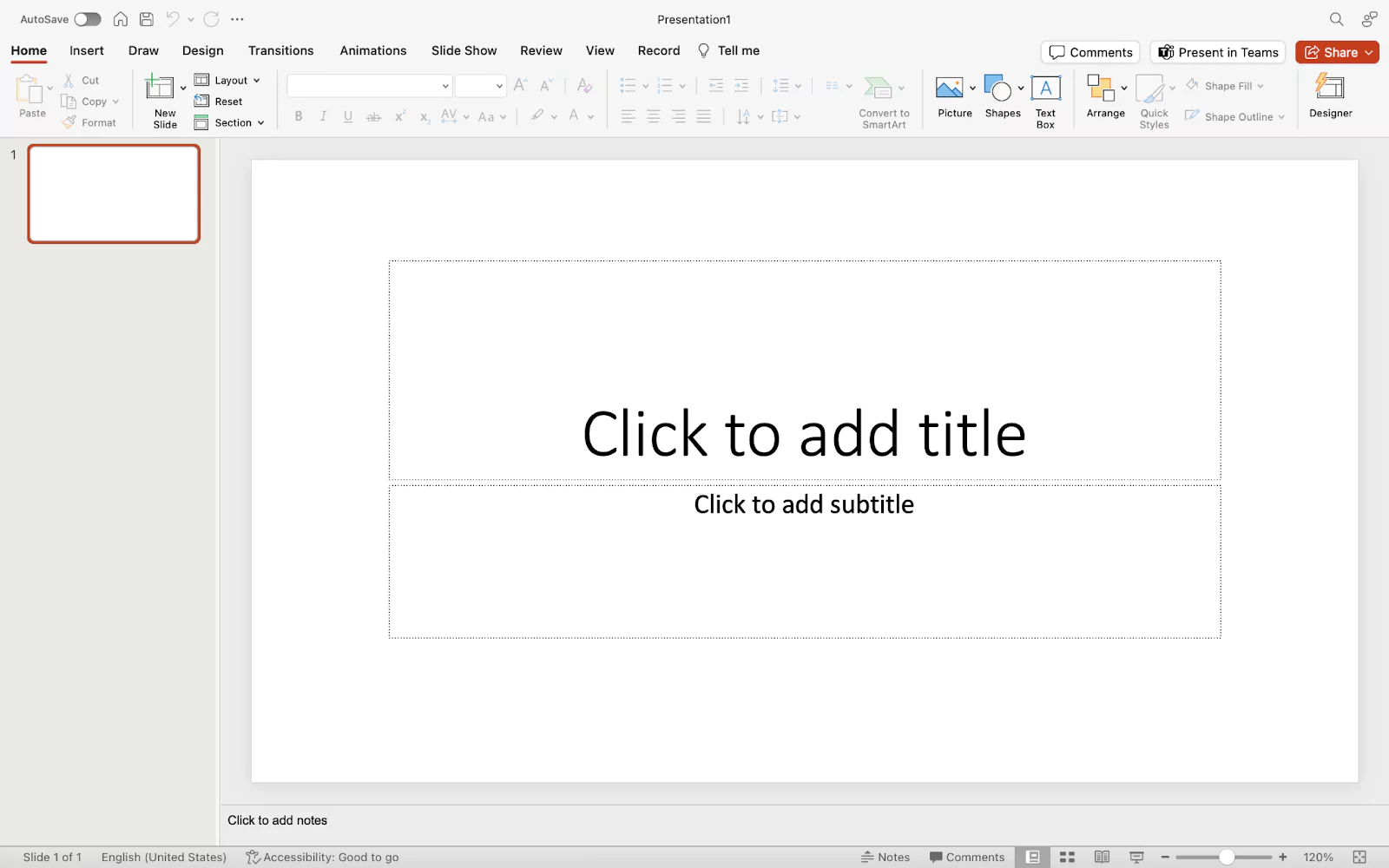
Task: Click the Center text icon
Action: point(653,116)
